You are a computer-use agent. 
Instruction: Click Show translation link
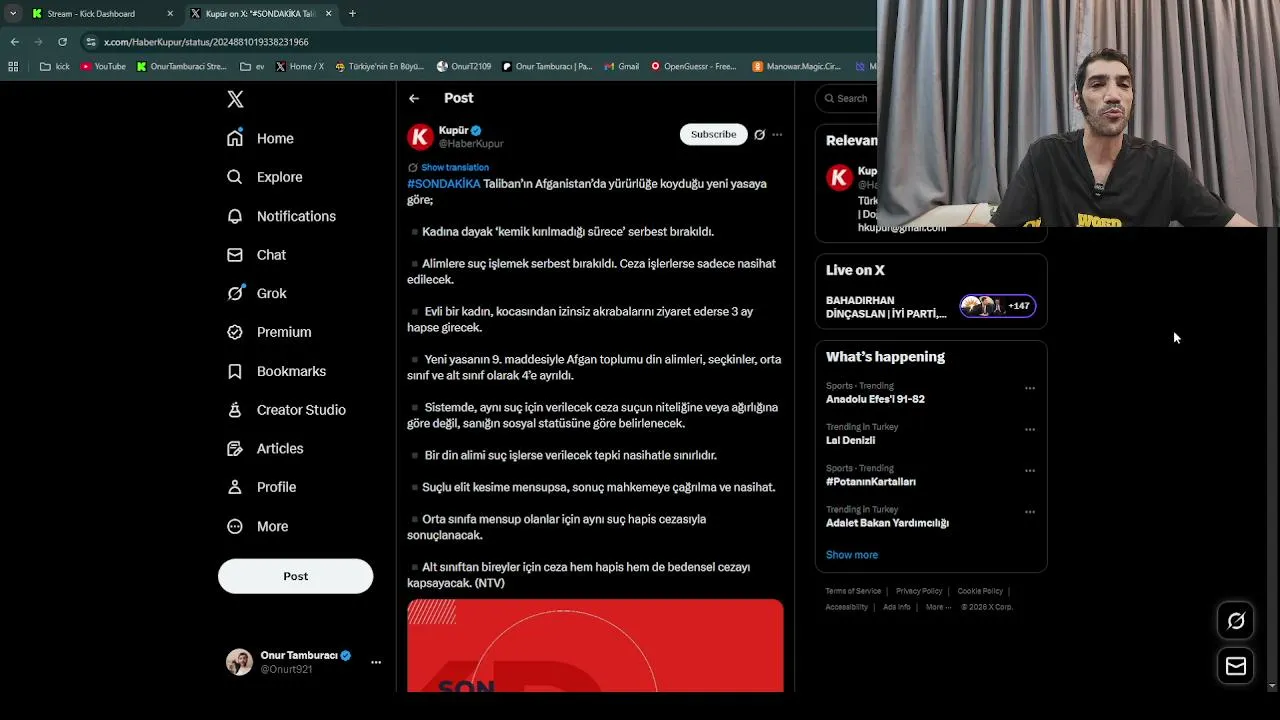(455, 167)
